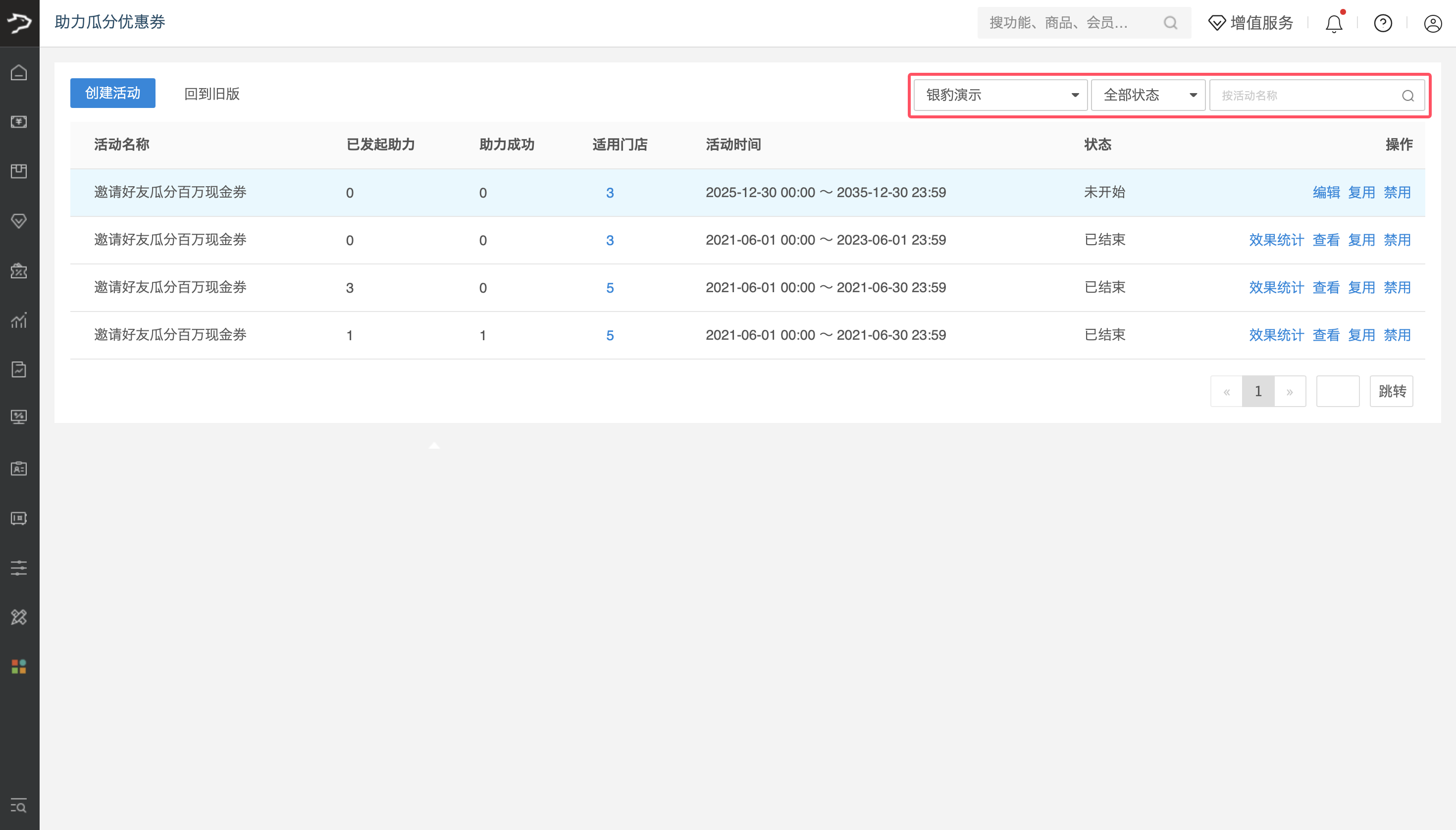Click the 跳转 page jump button
The height and width of the screenshot is (830, 1456).
[x=1392, y=391]
